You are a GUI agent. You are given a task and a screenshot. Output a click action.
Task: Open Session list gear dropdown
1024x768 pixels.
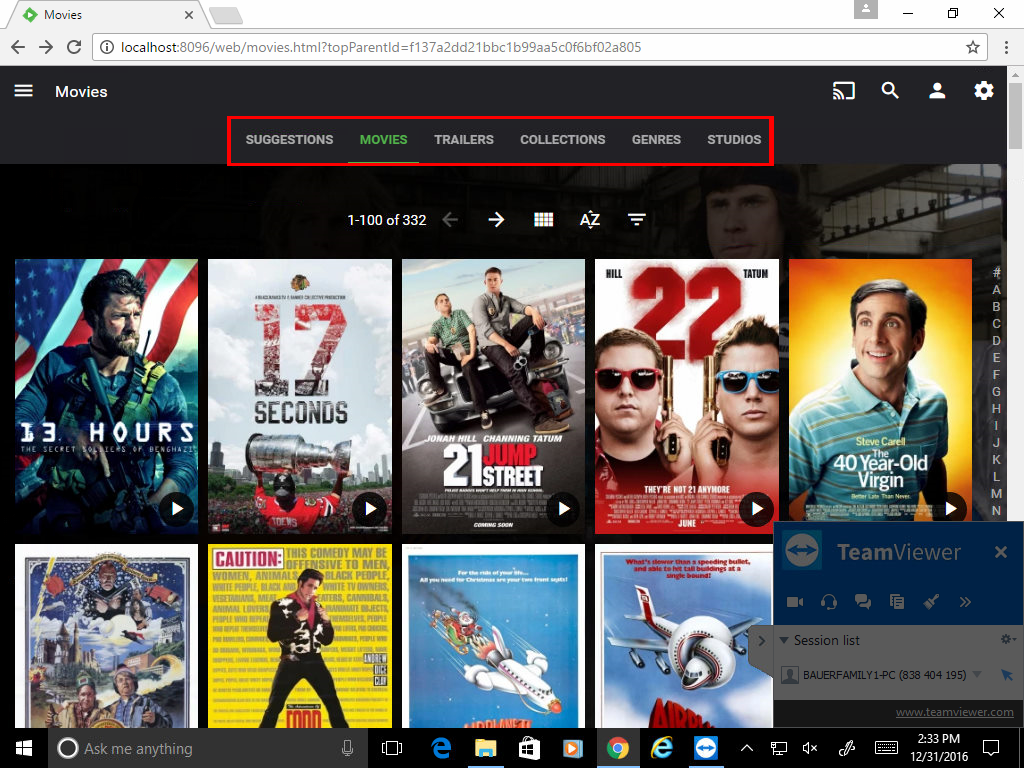(x=1008, y=639)
